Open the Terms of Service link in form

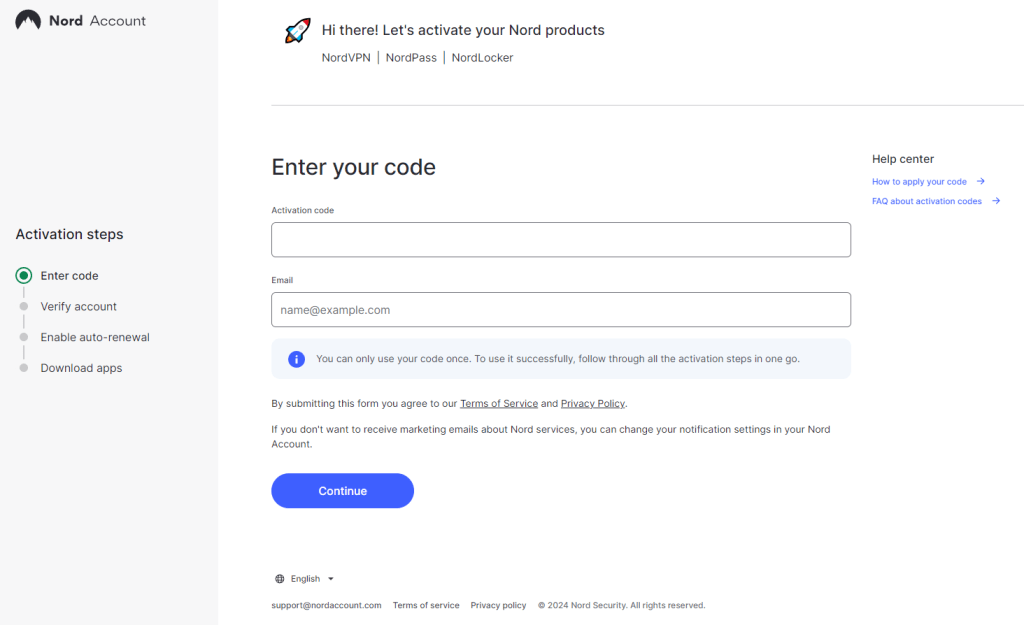tap(499, 404)
